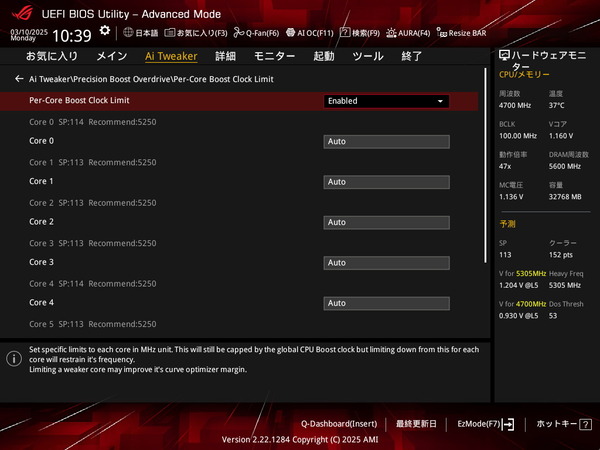The height and width of the screenshot is (450, 600).
Task: Click the ROG logo icon
Action: point(22,14)
